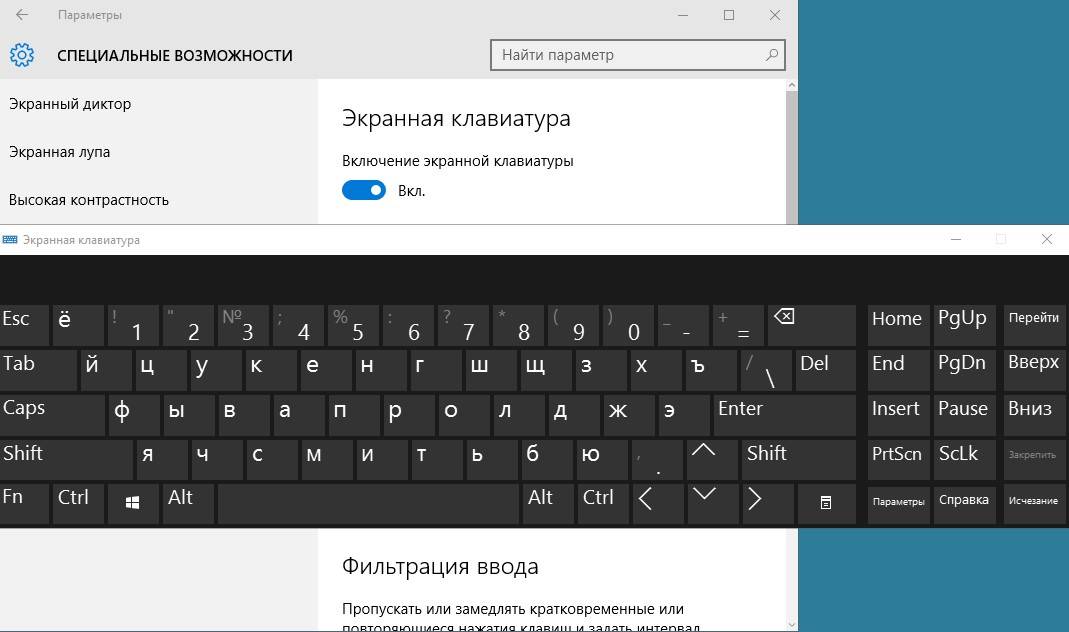Click the Tab key
1069x632 pixels.
pyautogui.click(x=38, y=370)
